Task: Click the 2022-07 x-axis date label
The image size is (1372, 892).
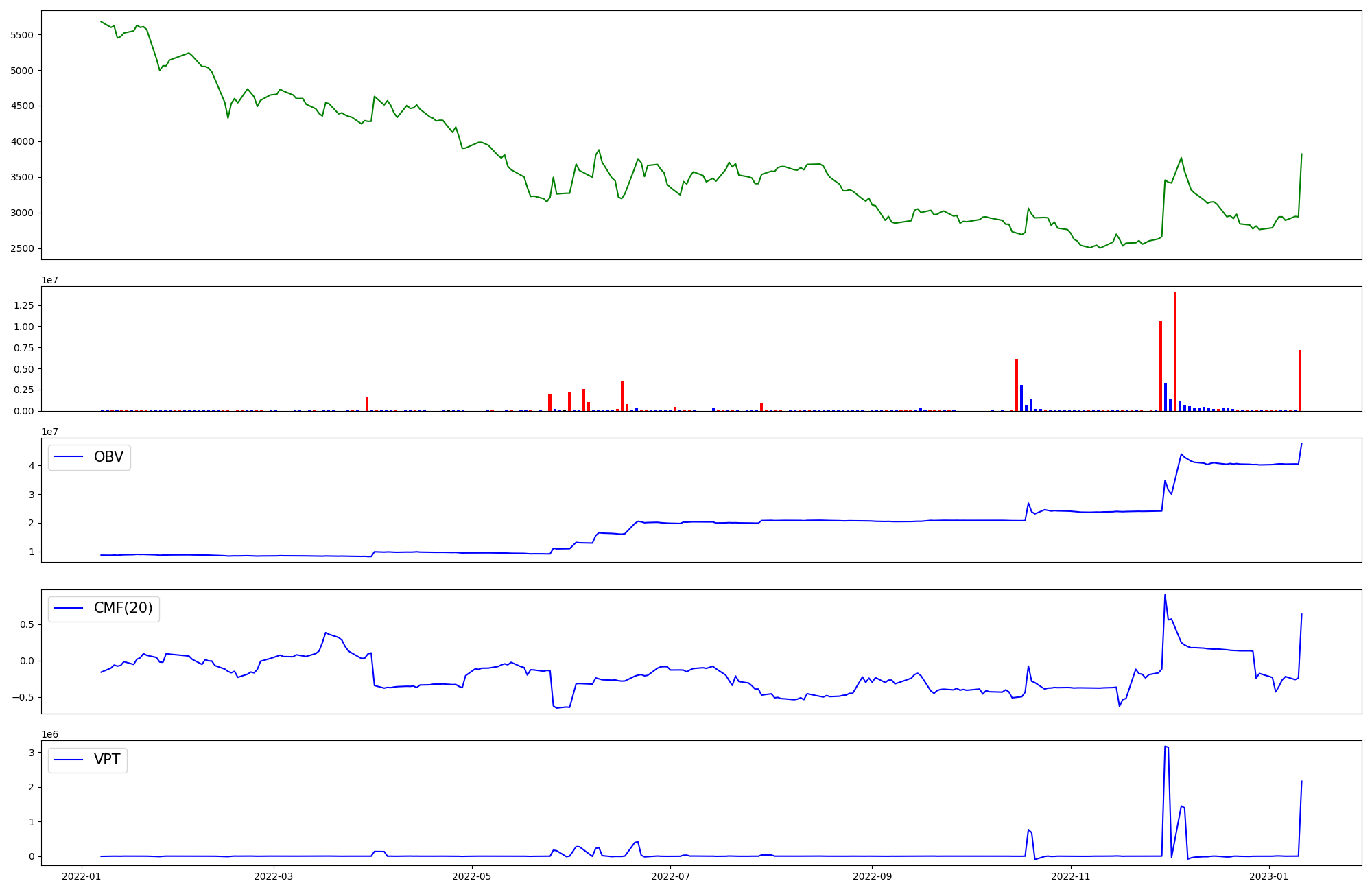Action: click(x=670, y=876)
